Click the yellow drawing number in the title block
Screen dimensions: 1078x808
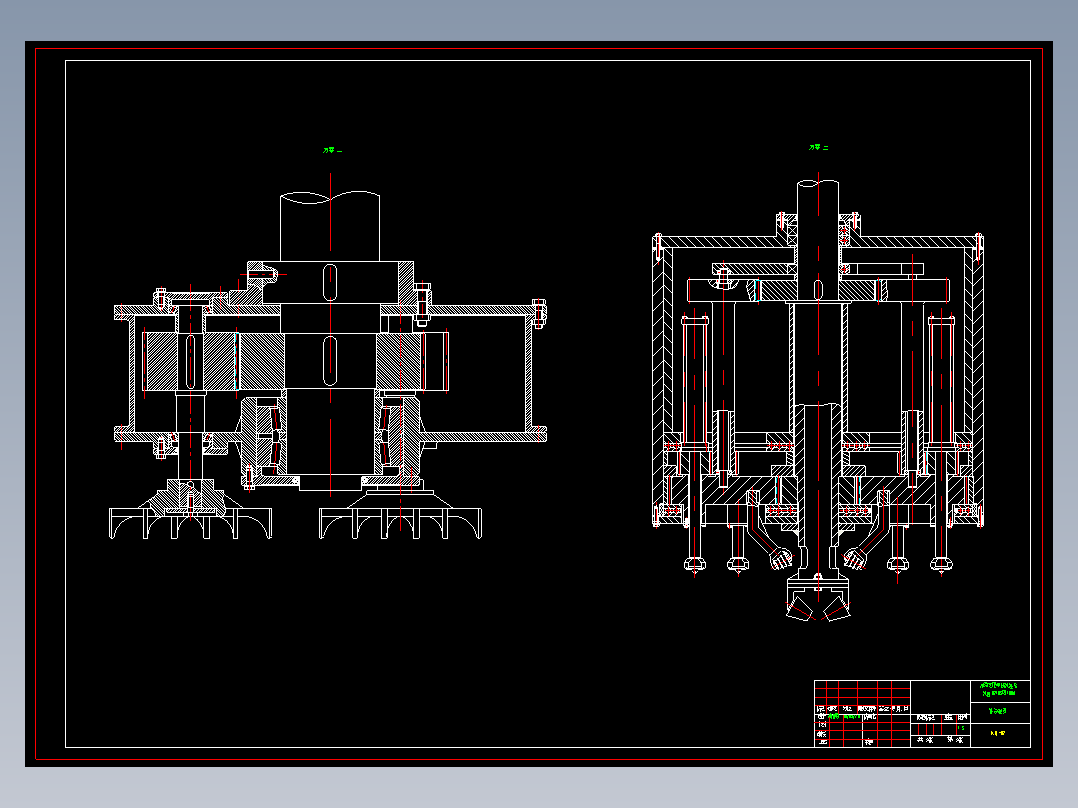998,734
